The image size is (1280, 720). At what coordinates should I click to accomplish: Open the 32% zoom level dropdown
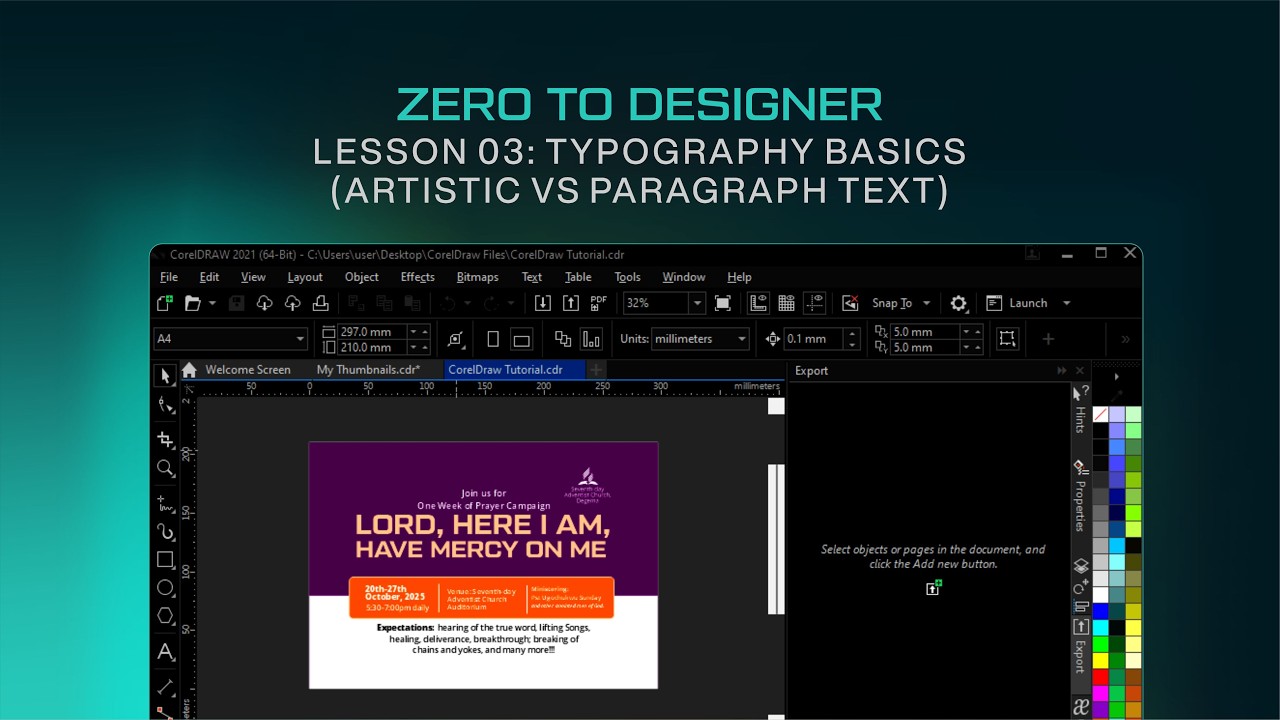tap(696, 303)
